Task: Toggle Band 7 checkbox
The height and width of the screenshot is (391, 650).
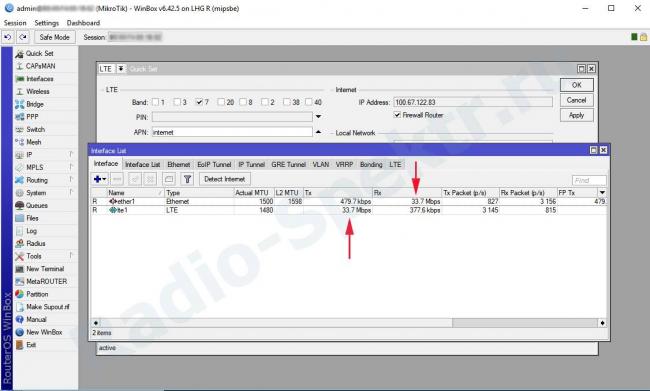Action: coord(199,102)
